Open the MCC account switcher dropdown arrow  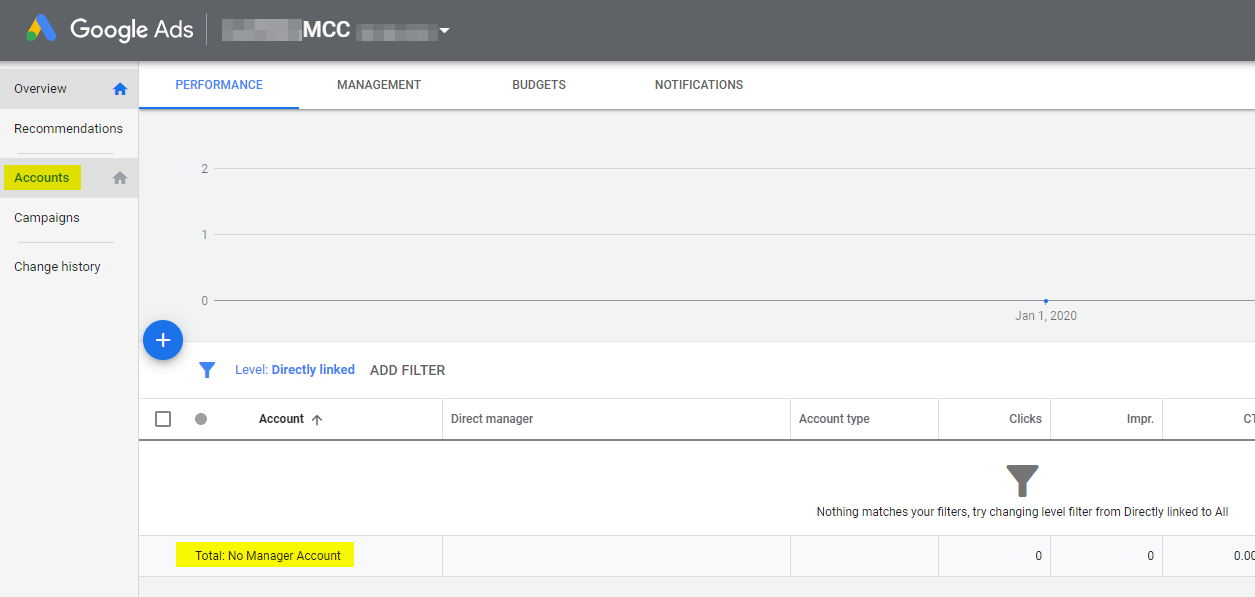click(445, 31)
